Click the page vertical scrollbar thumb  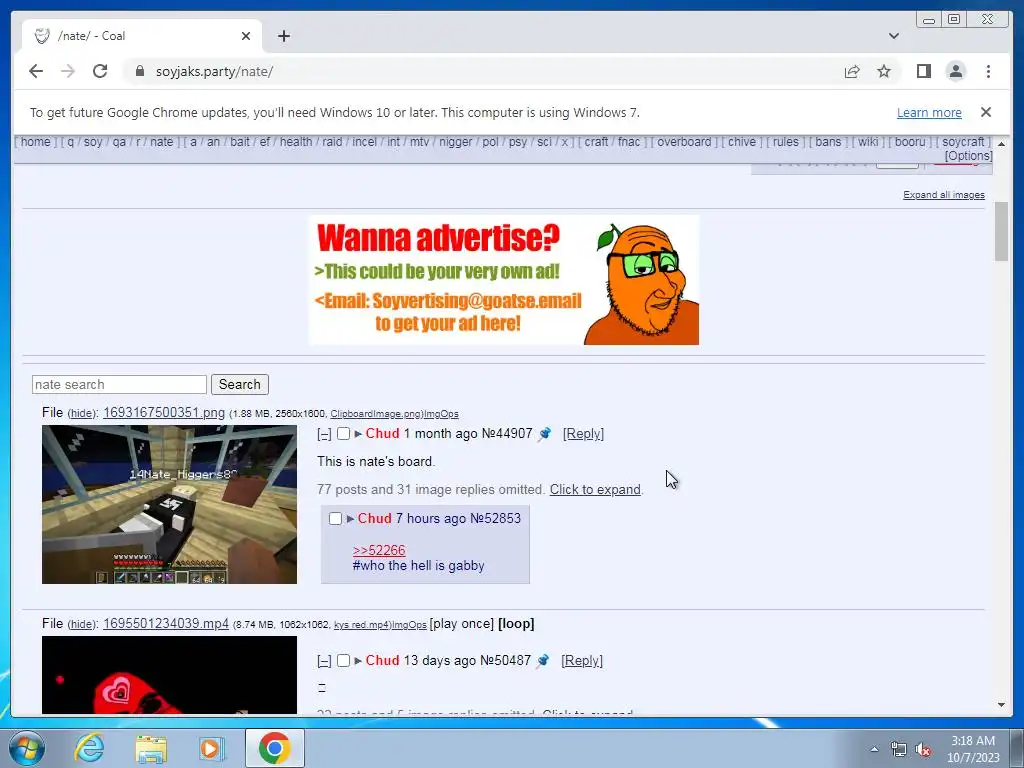click(1001, 231)
